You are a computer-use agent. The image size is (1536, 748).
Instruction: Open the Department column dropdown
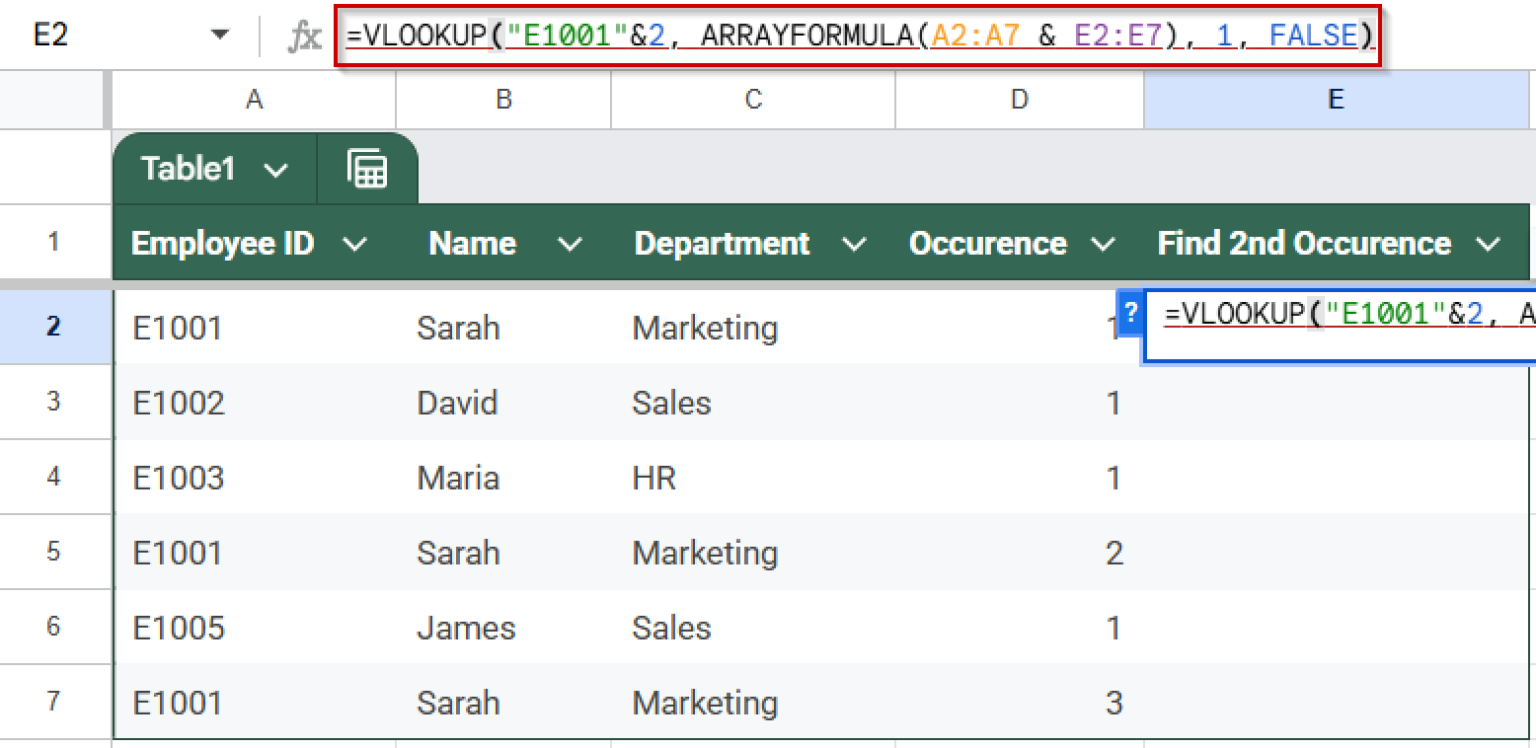855,243
